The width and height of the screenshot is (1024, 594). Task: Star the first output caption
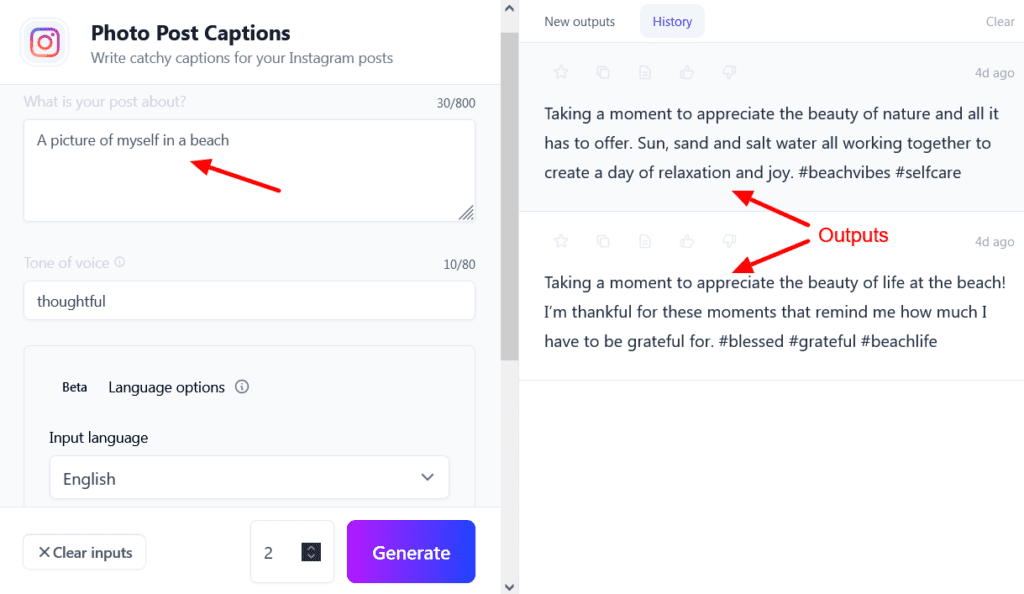point(561,72)
